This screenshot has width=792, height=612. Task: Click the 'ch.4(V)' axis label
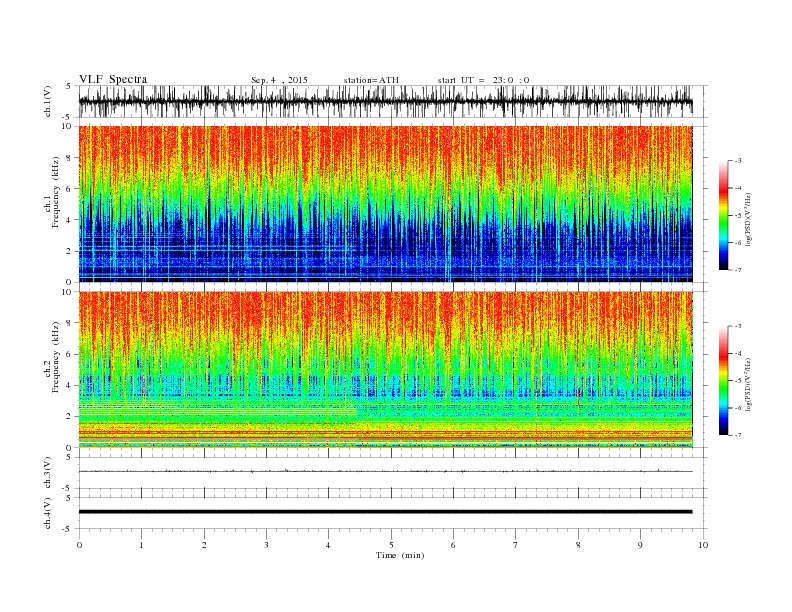48,513
